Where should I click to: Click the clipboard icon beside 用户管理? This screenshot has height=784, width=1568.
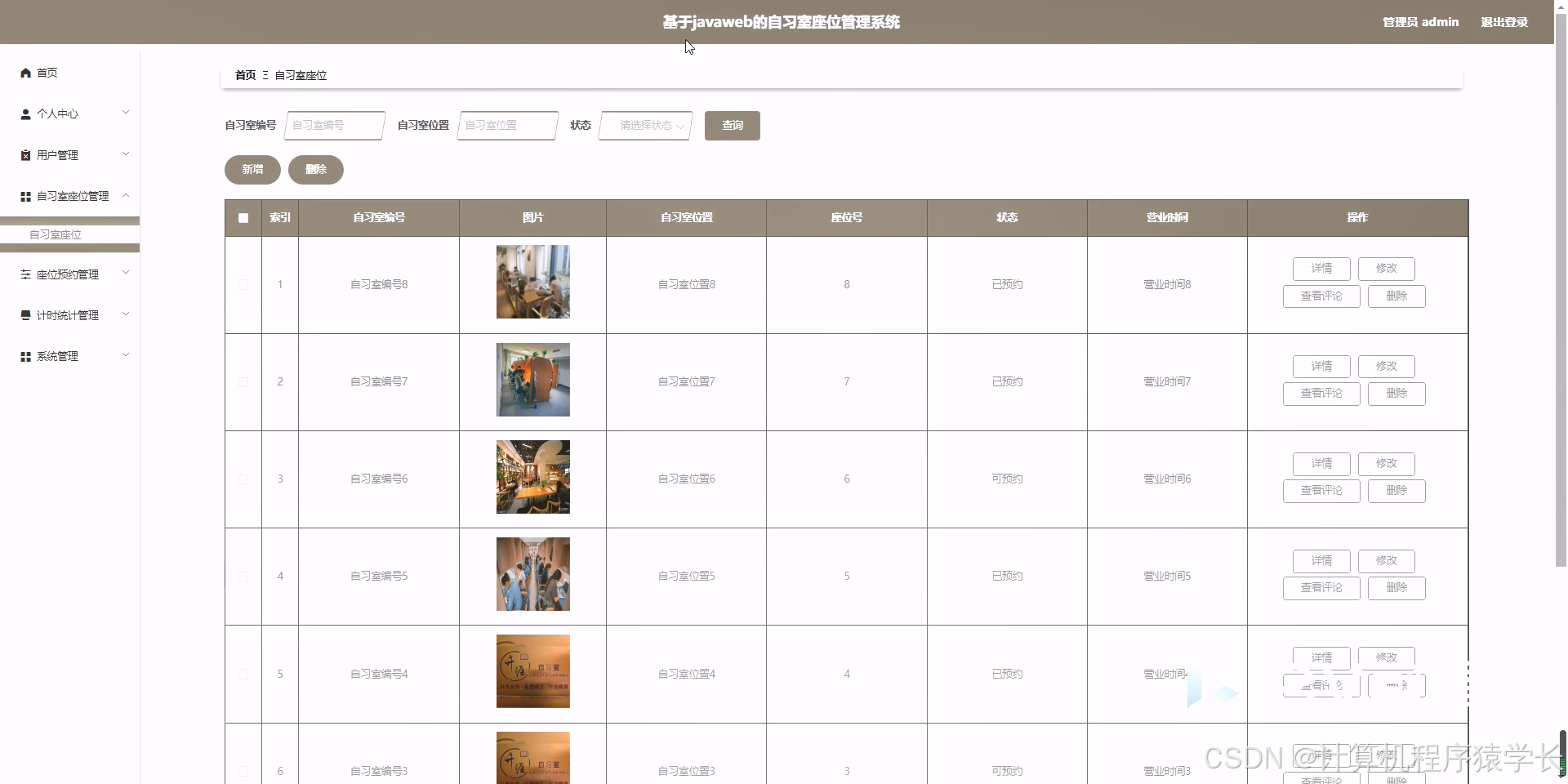25,155
